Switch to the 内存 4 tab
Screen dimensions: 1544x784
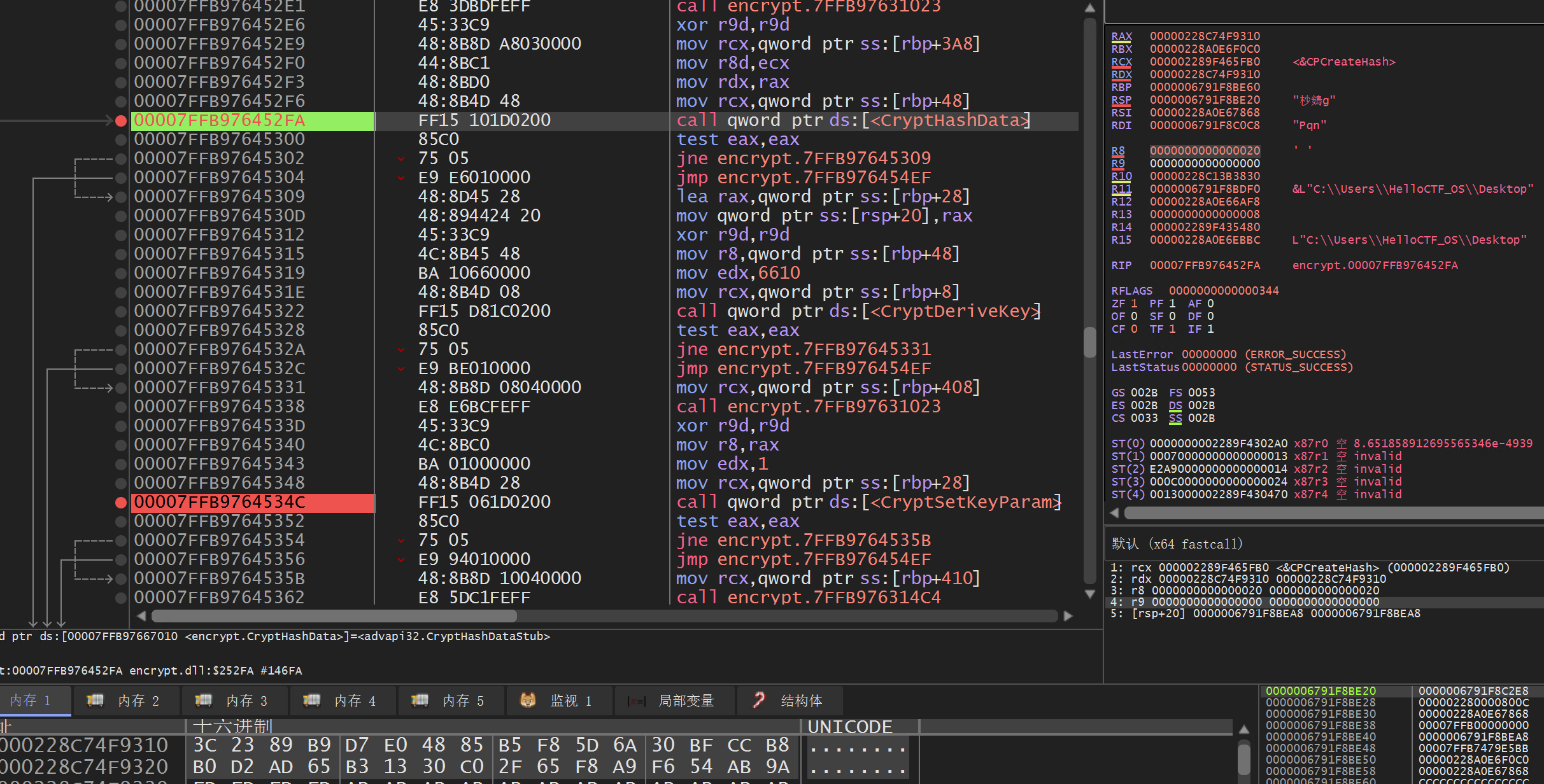pyautogui.click(x=354, y=701)
